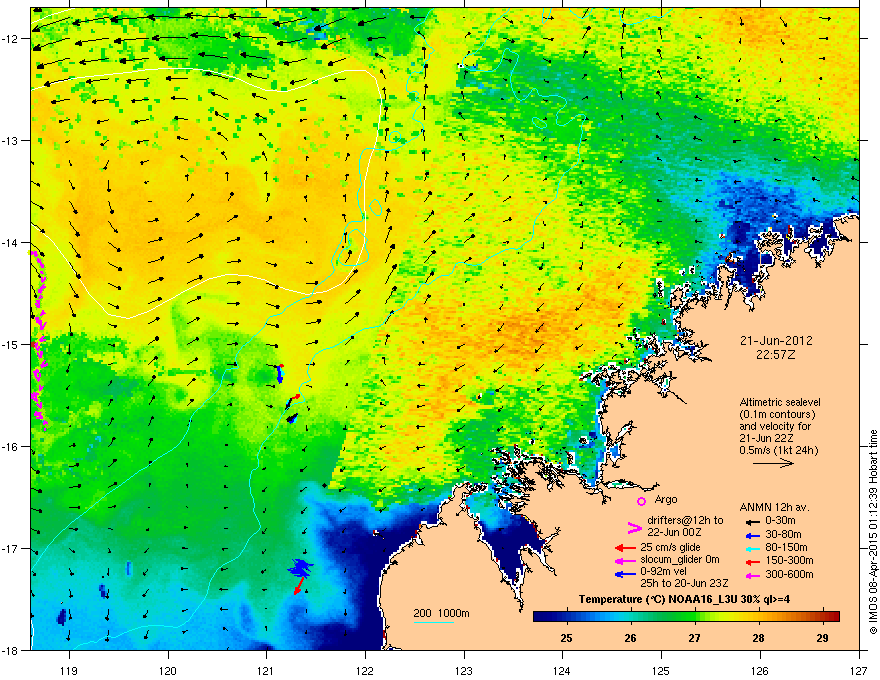This screenshot has height=680, width=880.
Task: Click the red 150-300m ANMN legend arrow
Action: (x=752, y=562)
